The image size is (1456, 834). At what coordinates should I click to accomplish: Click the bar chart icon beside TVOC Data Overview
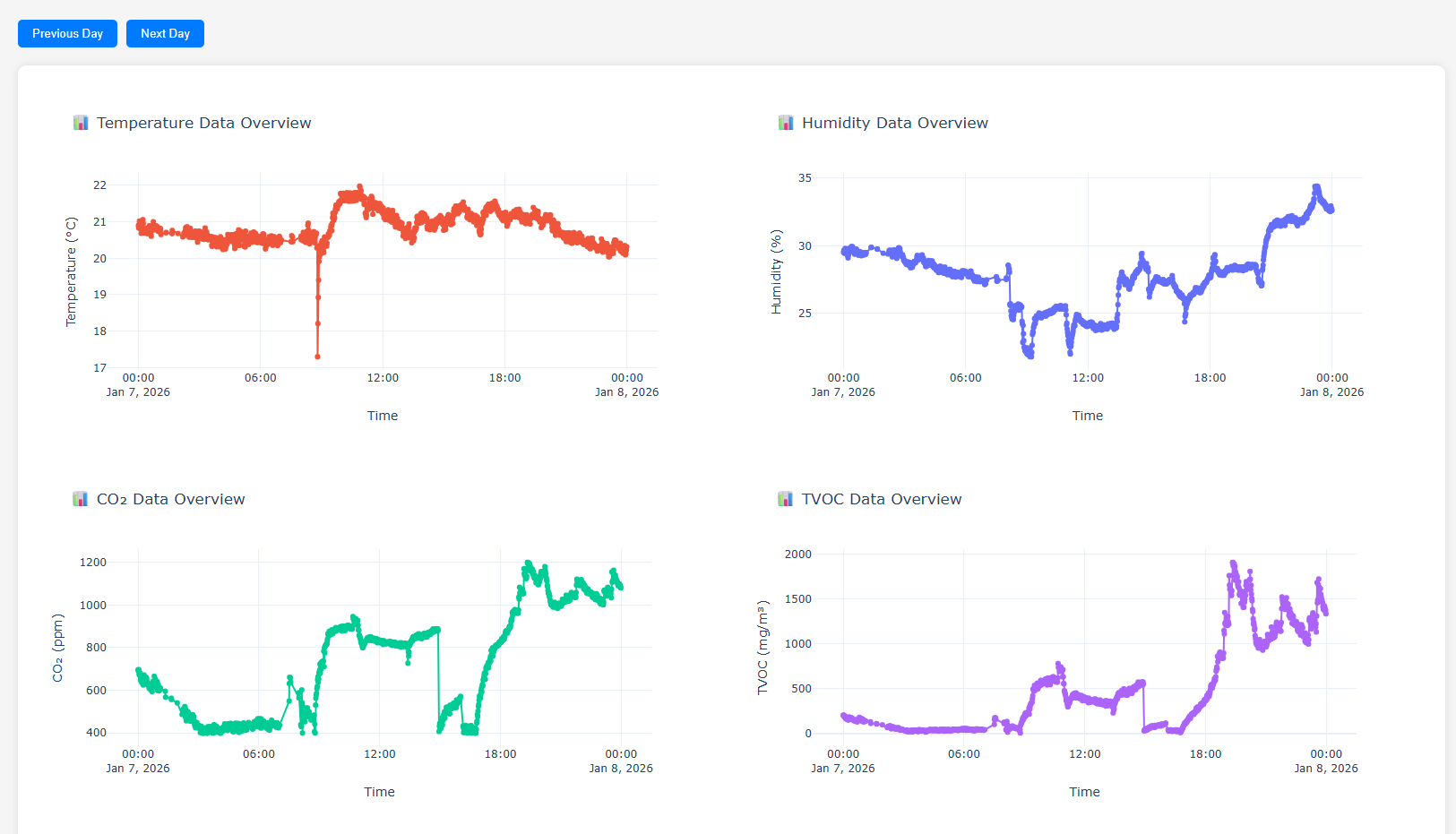point(785,498)
